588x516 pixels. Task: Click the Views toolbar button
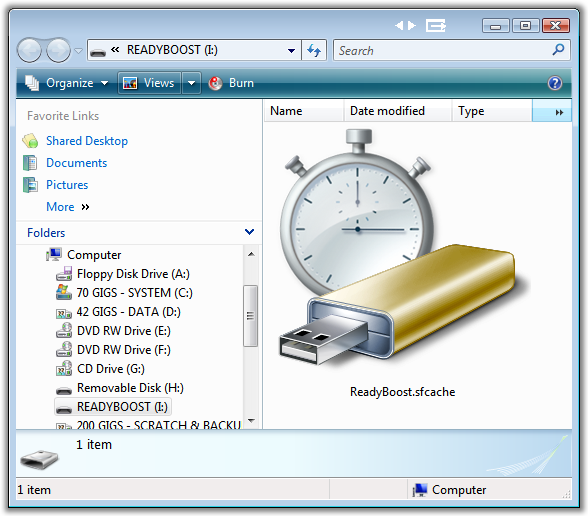pyautogui.click(x=149, y=83)
